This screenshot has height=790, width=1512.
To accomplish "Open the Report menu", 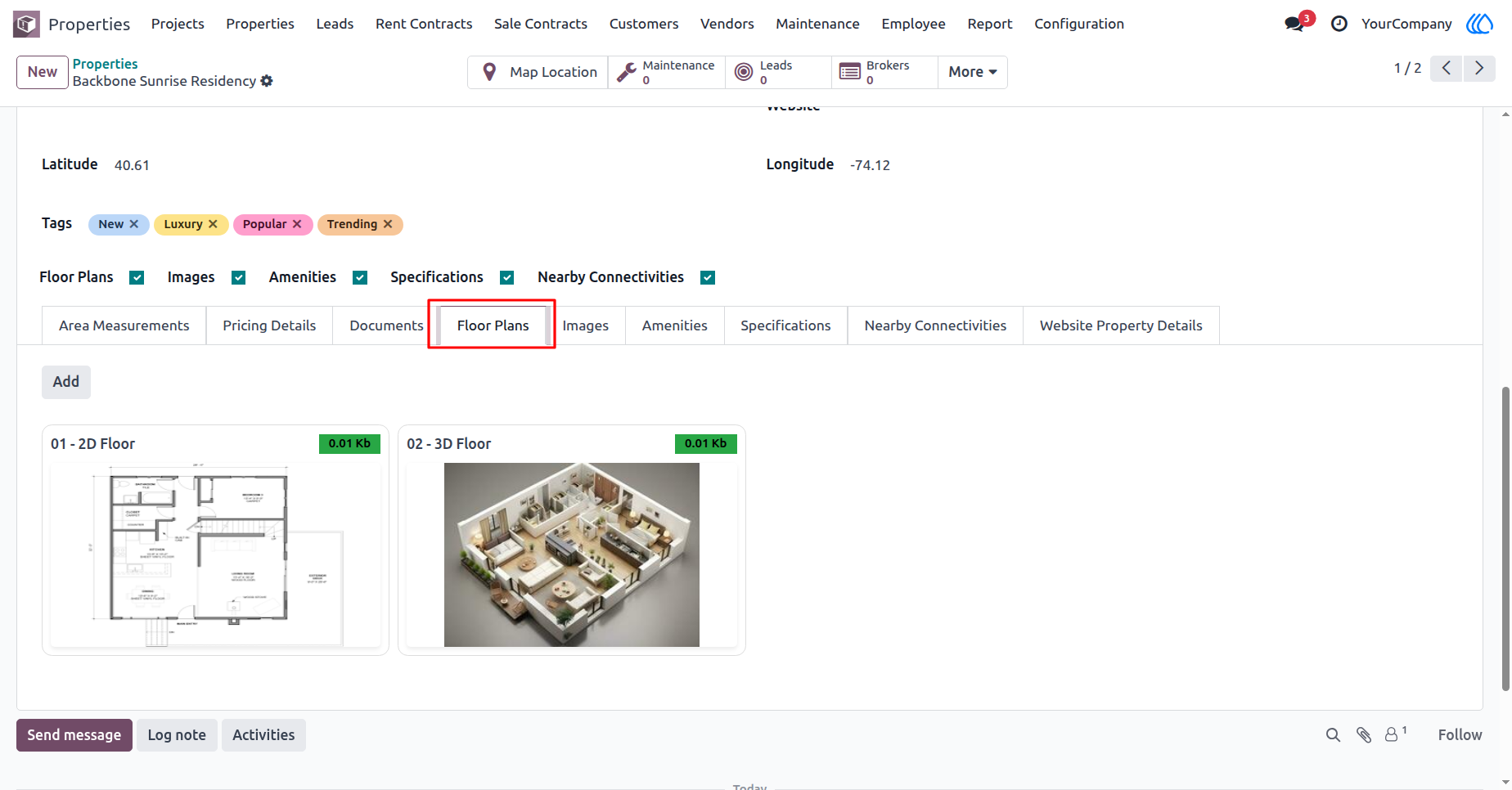I will (x=990, y=24).
